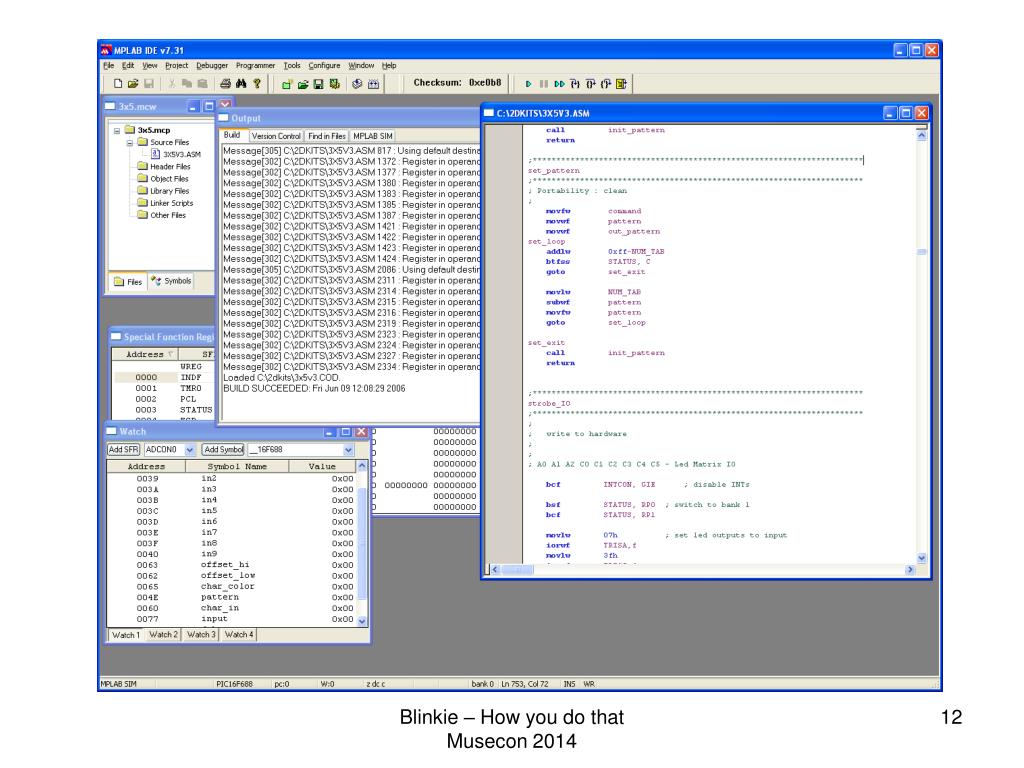Click the Step Into debugger icon
The width and height of the screenshot is (1024, 768).
pos(575,84)
